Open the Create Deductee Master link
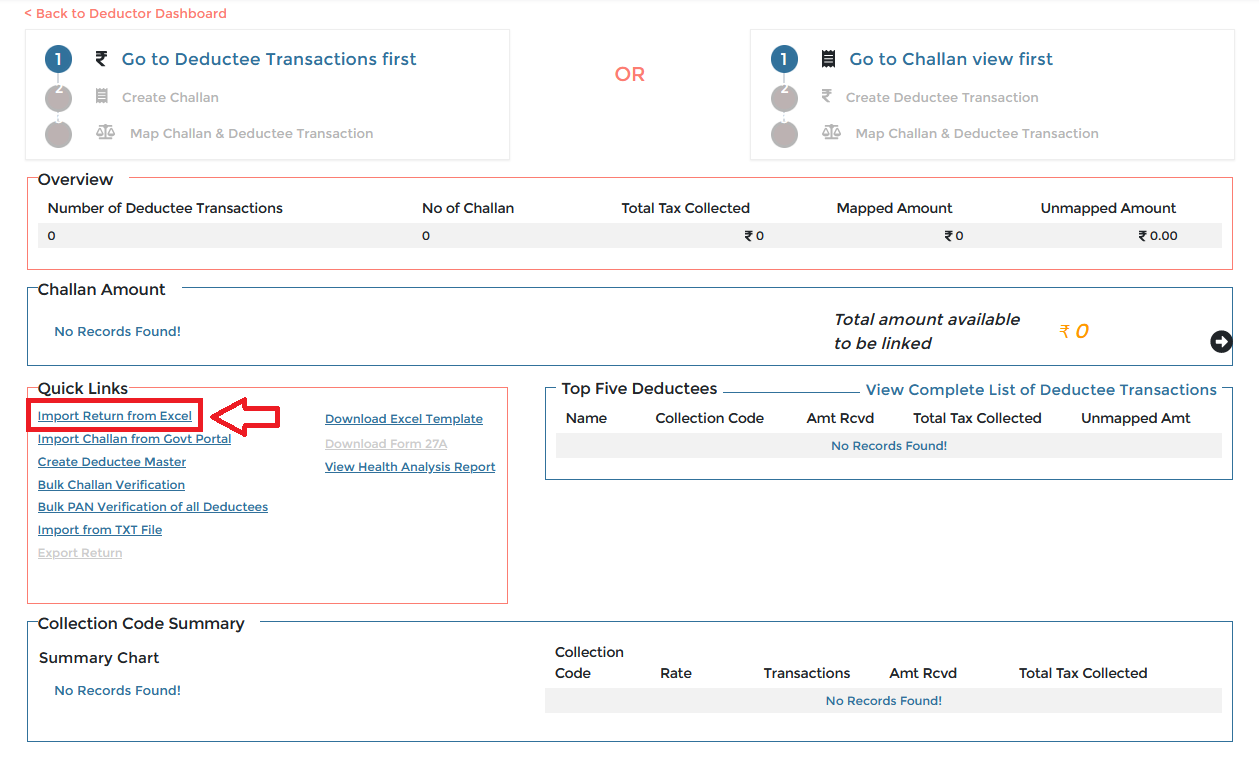Viewport: 1259px width, 764px height. point(112,462)
